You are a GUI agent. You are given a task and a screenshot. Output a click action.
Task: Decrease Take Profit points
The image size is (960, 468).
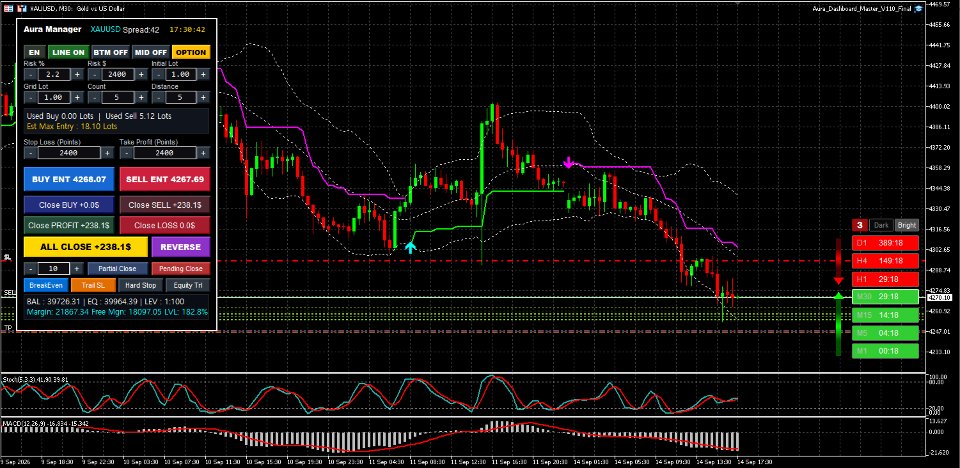click(x=126, y=153)
